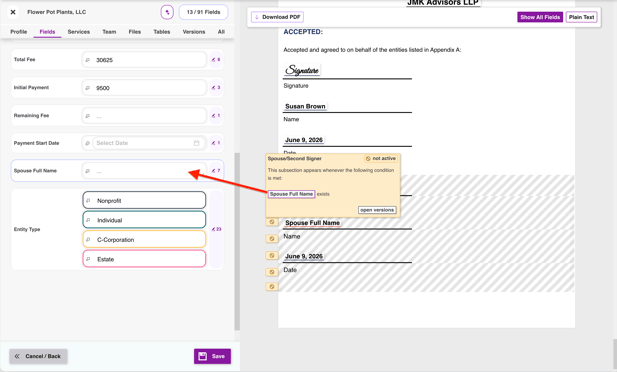This screenshot has height=372, width=617.
Task: Switch to the Profile tab
Action: [18, 31]
